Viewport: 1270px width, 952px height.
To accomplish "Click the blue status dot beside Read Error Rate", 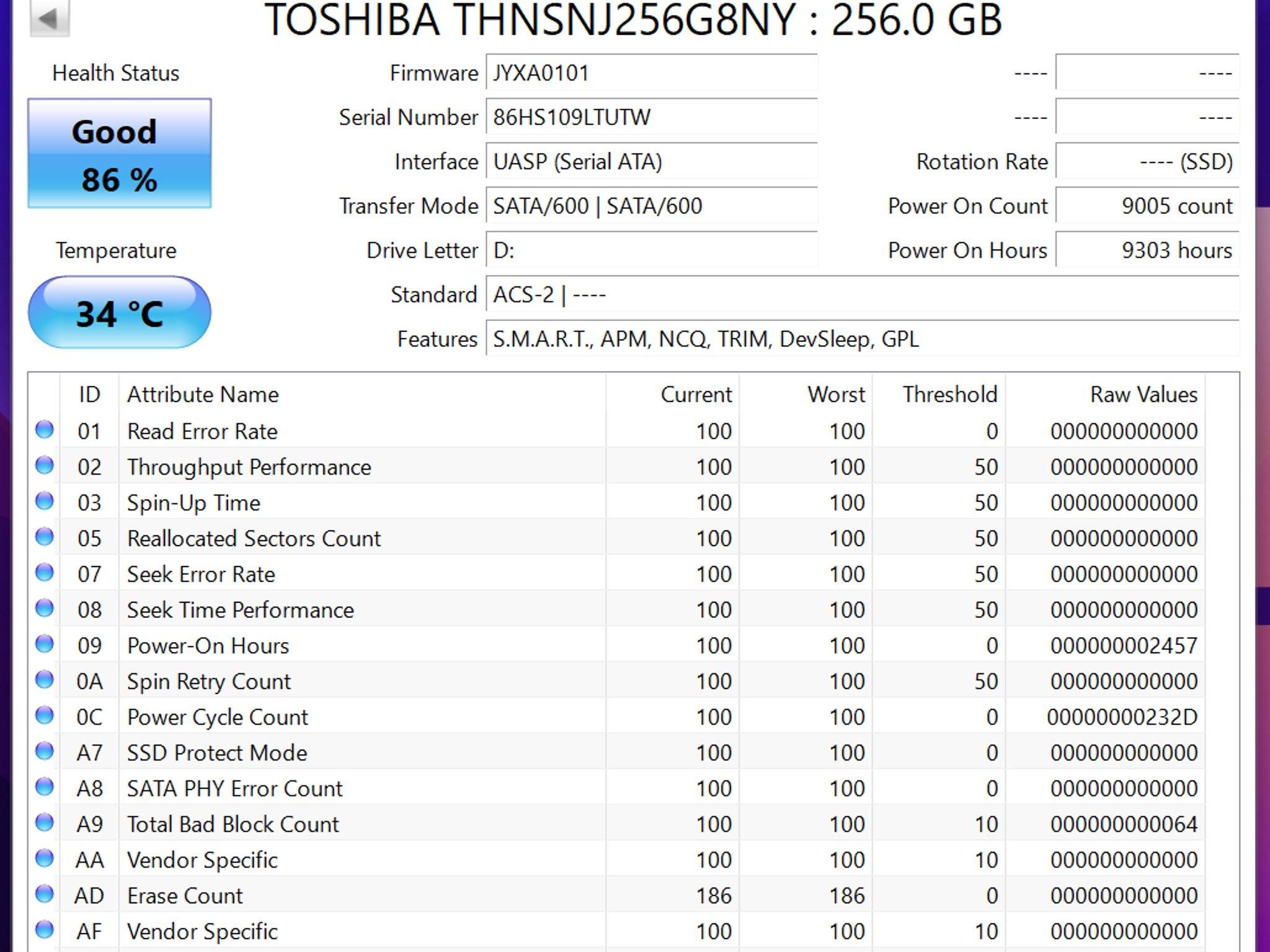I will [44, 431].
